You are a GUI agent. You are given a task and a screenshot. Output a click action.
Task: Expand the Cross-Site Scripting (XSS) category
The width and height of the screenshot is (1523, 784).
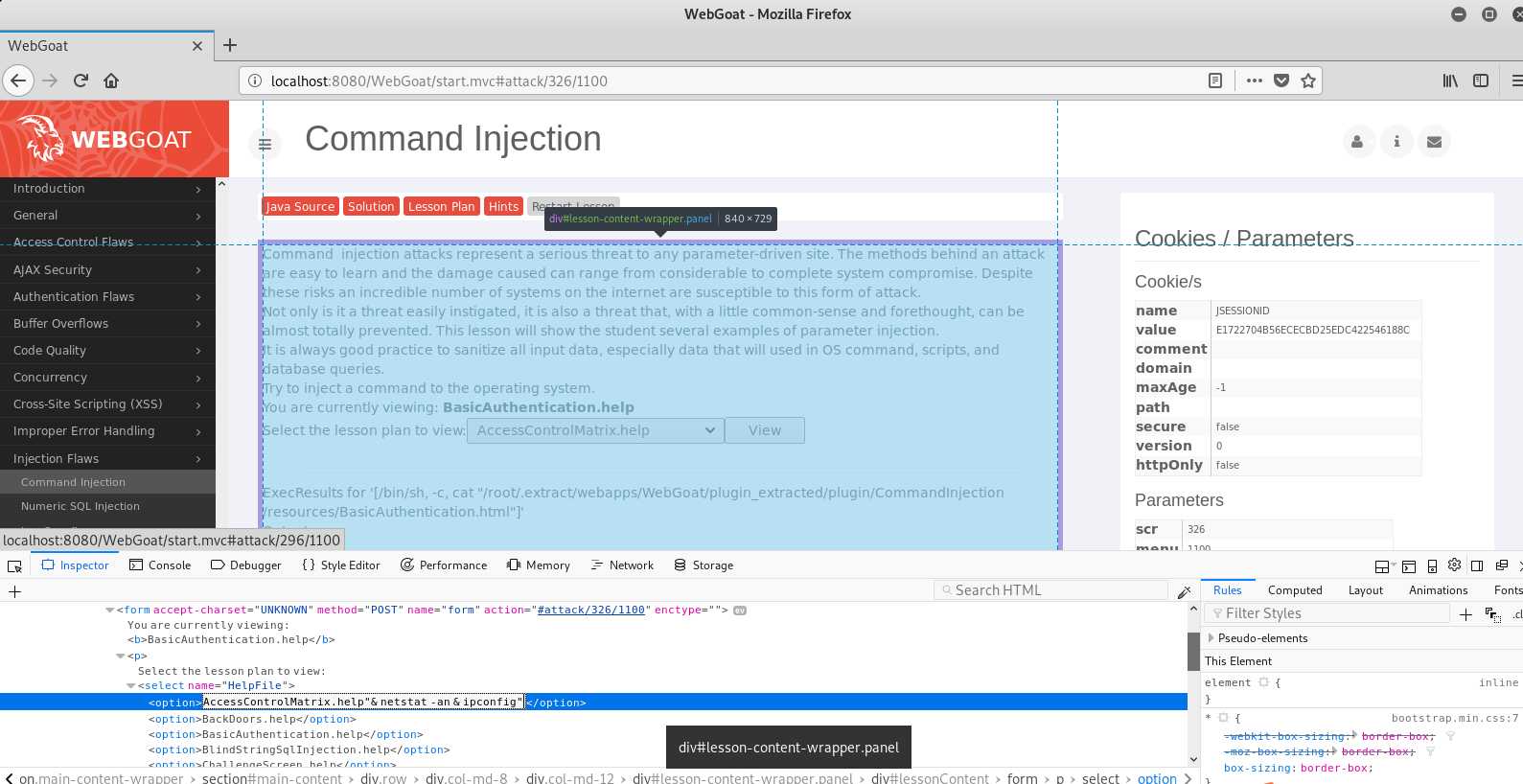point(107,404)
